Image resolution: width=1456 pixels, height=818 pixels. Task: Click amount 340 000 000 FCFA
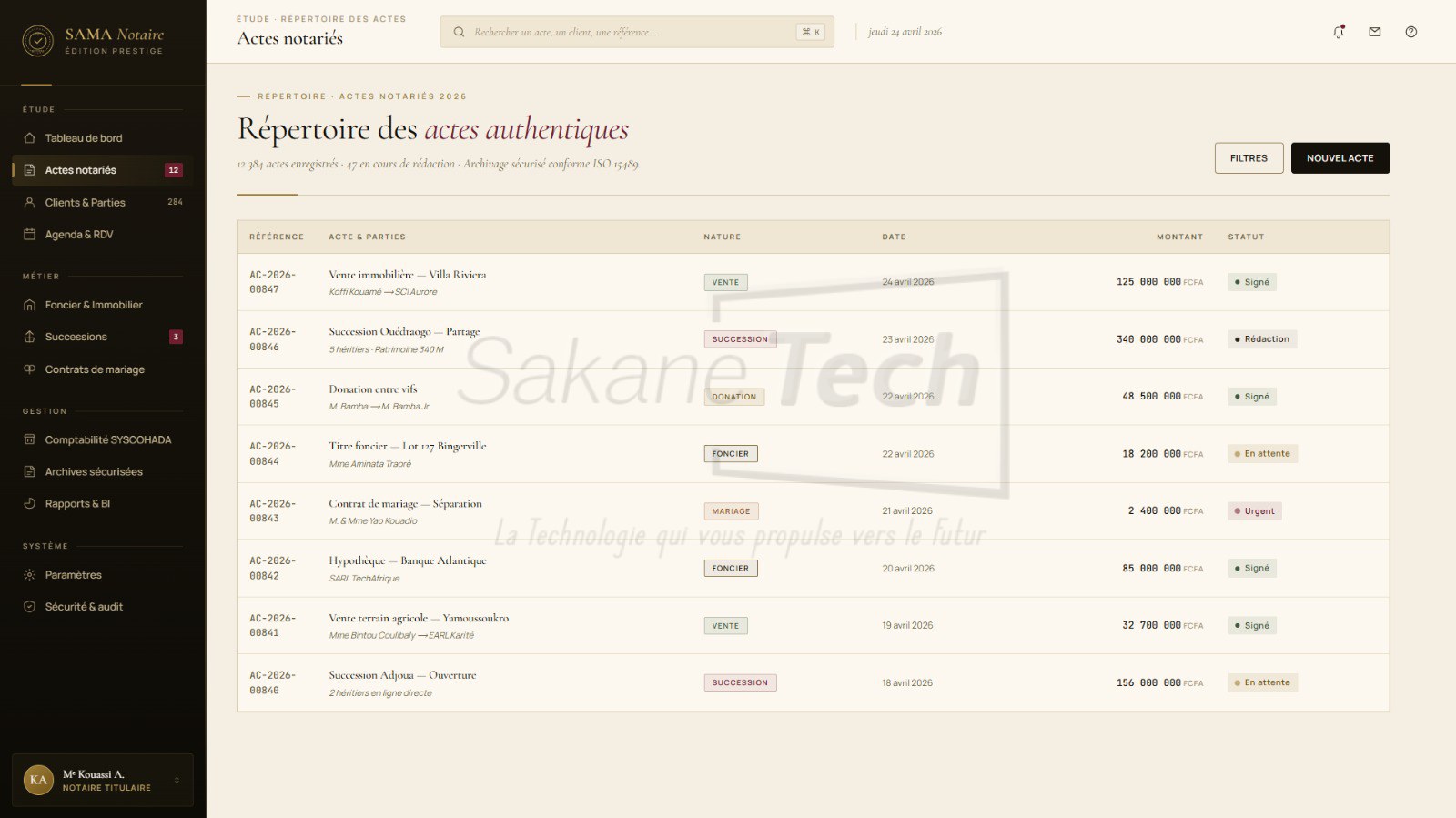click(x=1159, y=339)
